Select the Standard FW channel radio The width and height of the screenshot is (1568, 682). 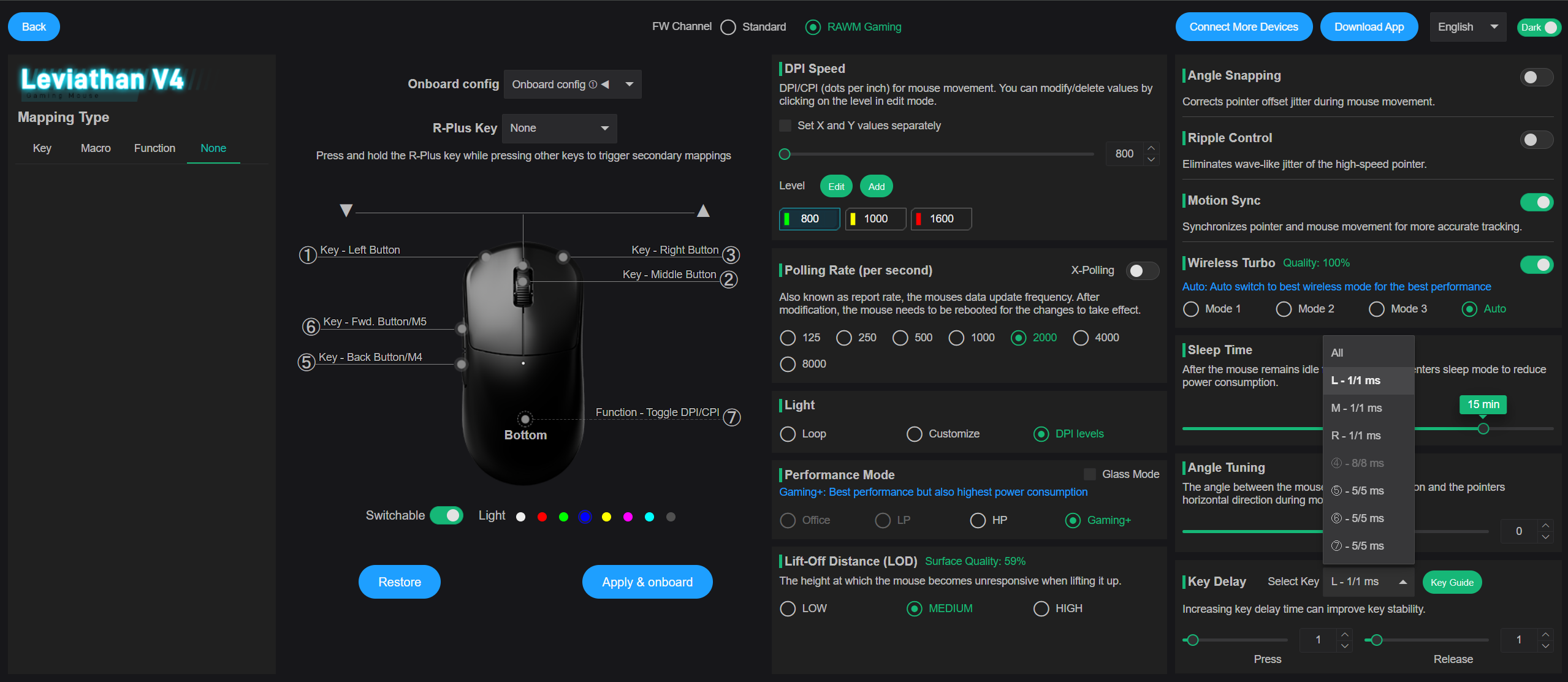pos(728,27)
